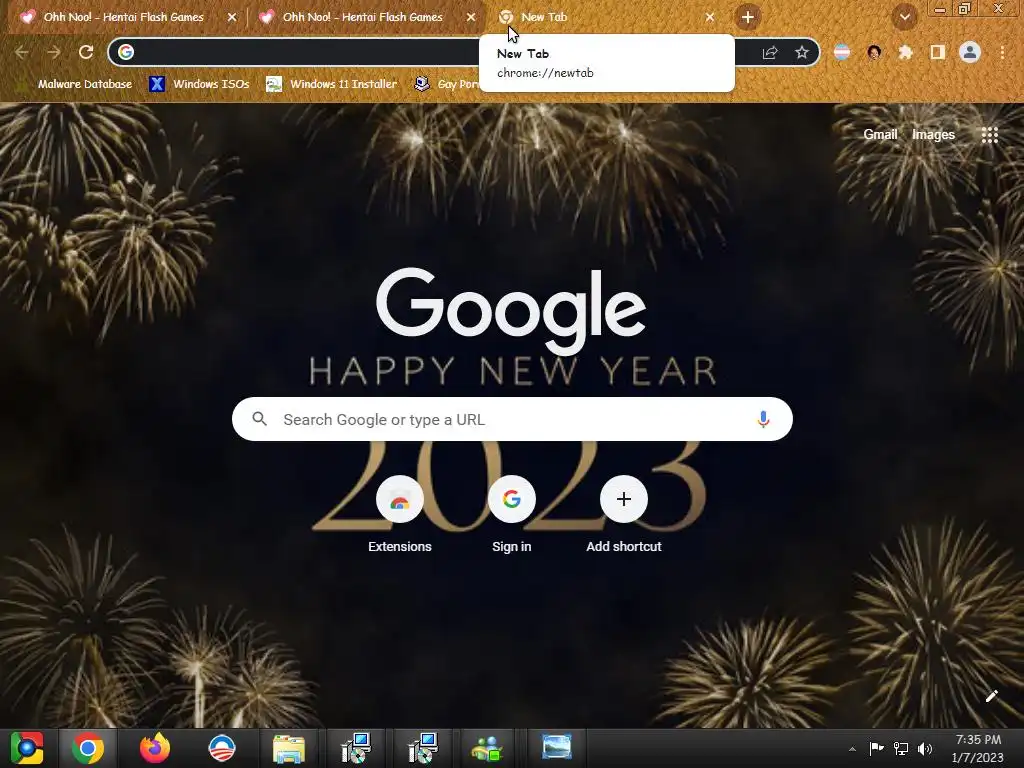
Task: Go forward to next page
Action: click(x=54, y=52)
